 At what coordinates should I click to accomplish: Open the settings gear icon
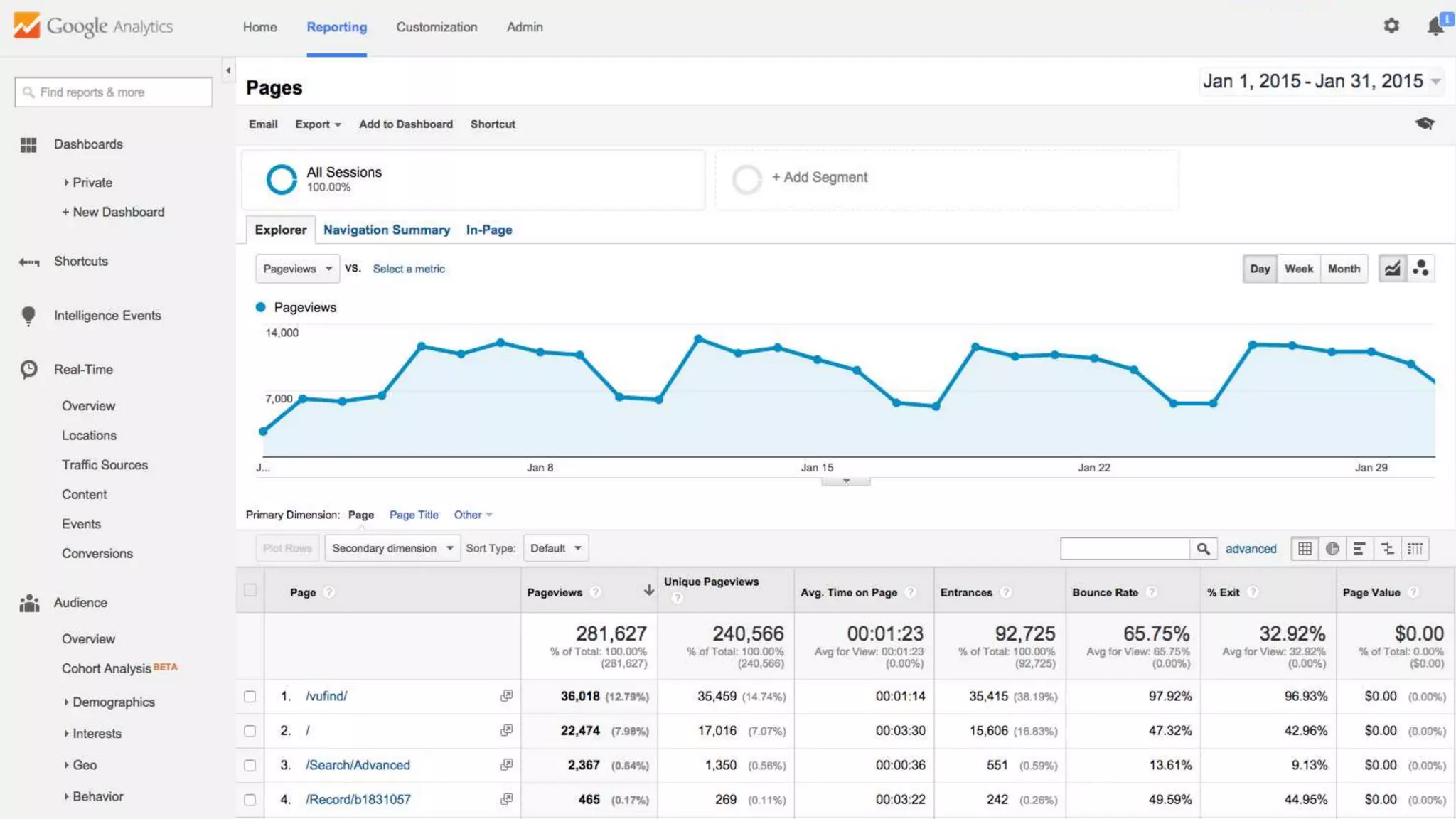1391,26
